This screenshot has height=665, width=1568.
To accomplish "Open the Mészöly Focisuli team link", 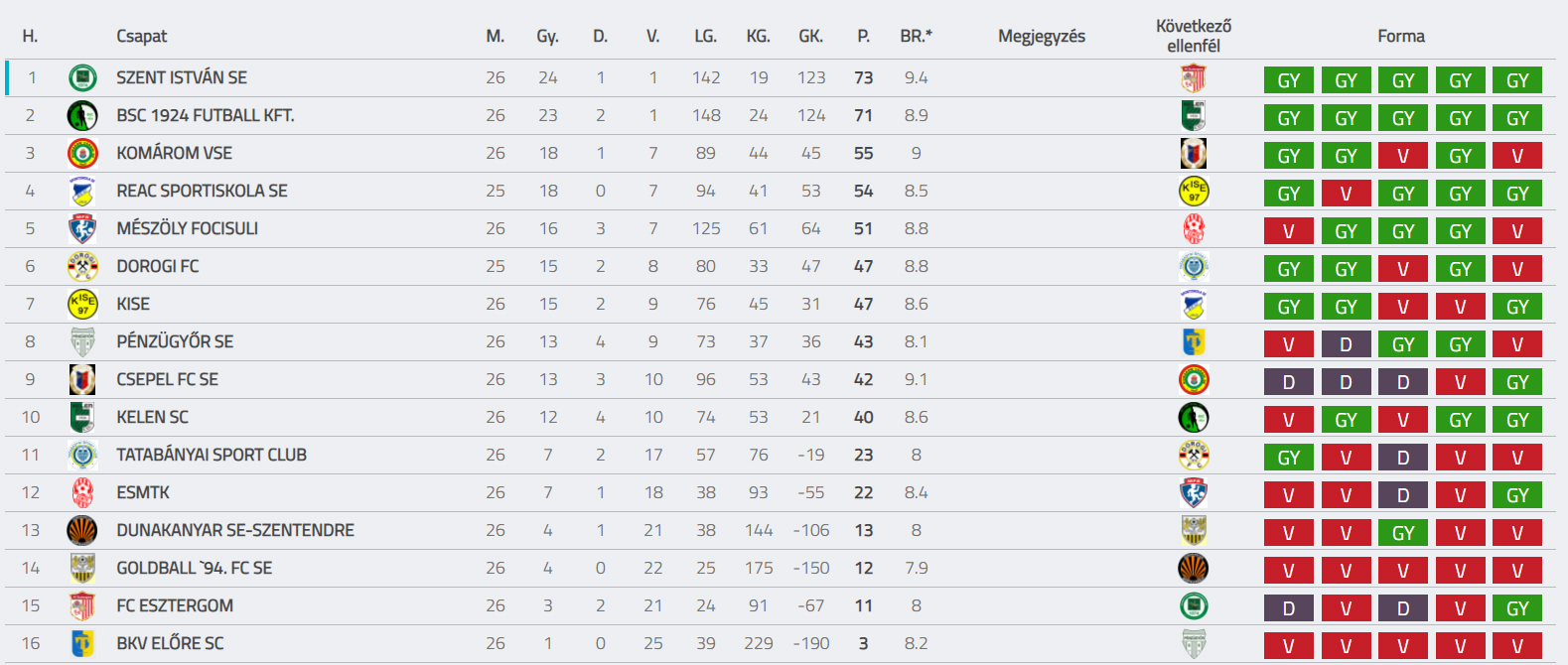I will 187,228.
